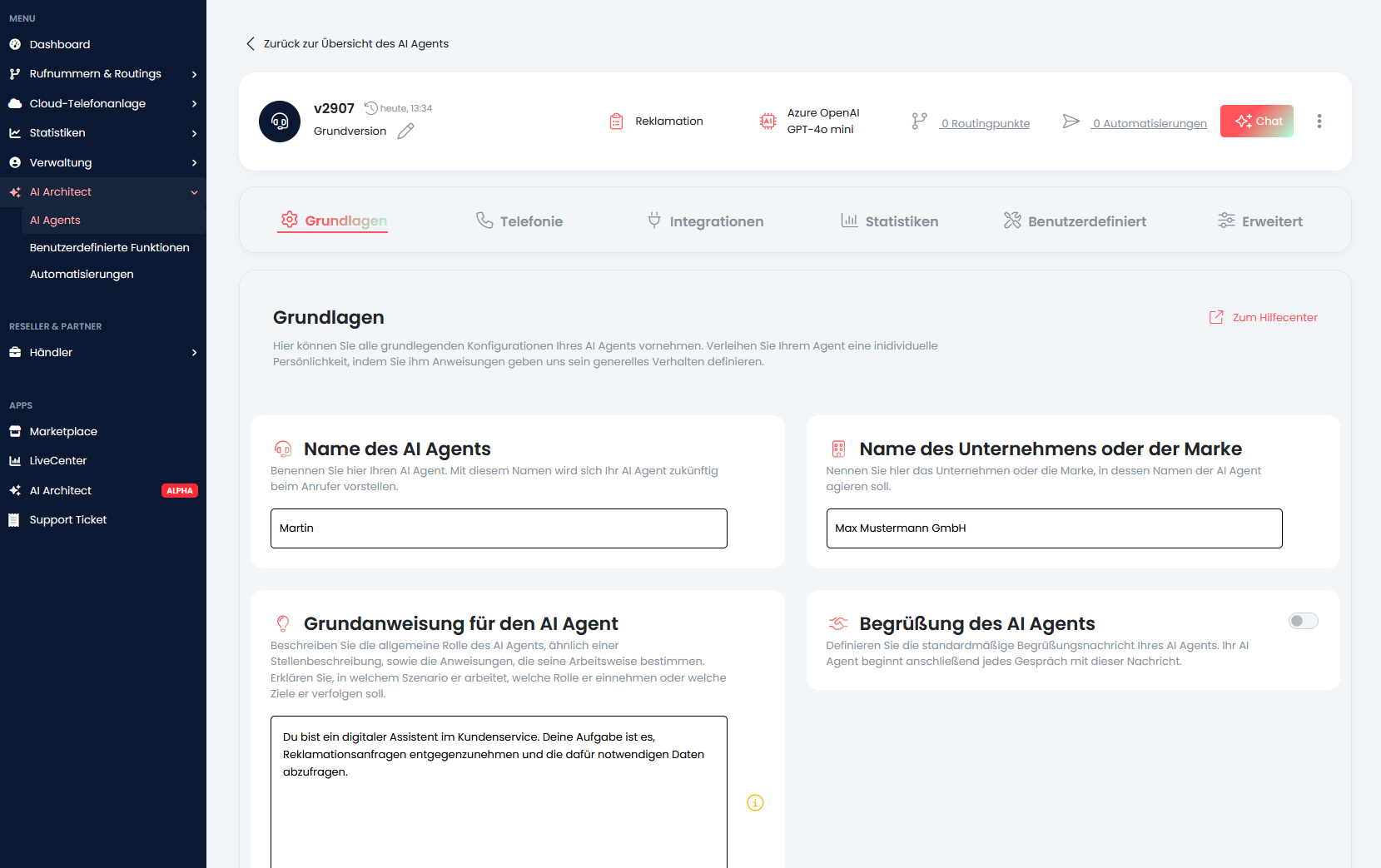Click the Support Ticket document icon

pyautogui.click(x=13, y=520)
